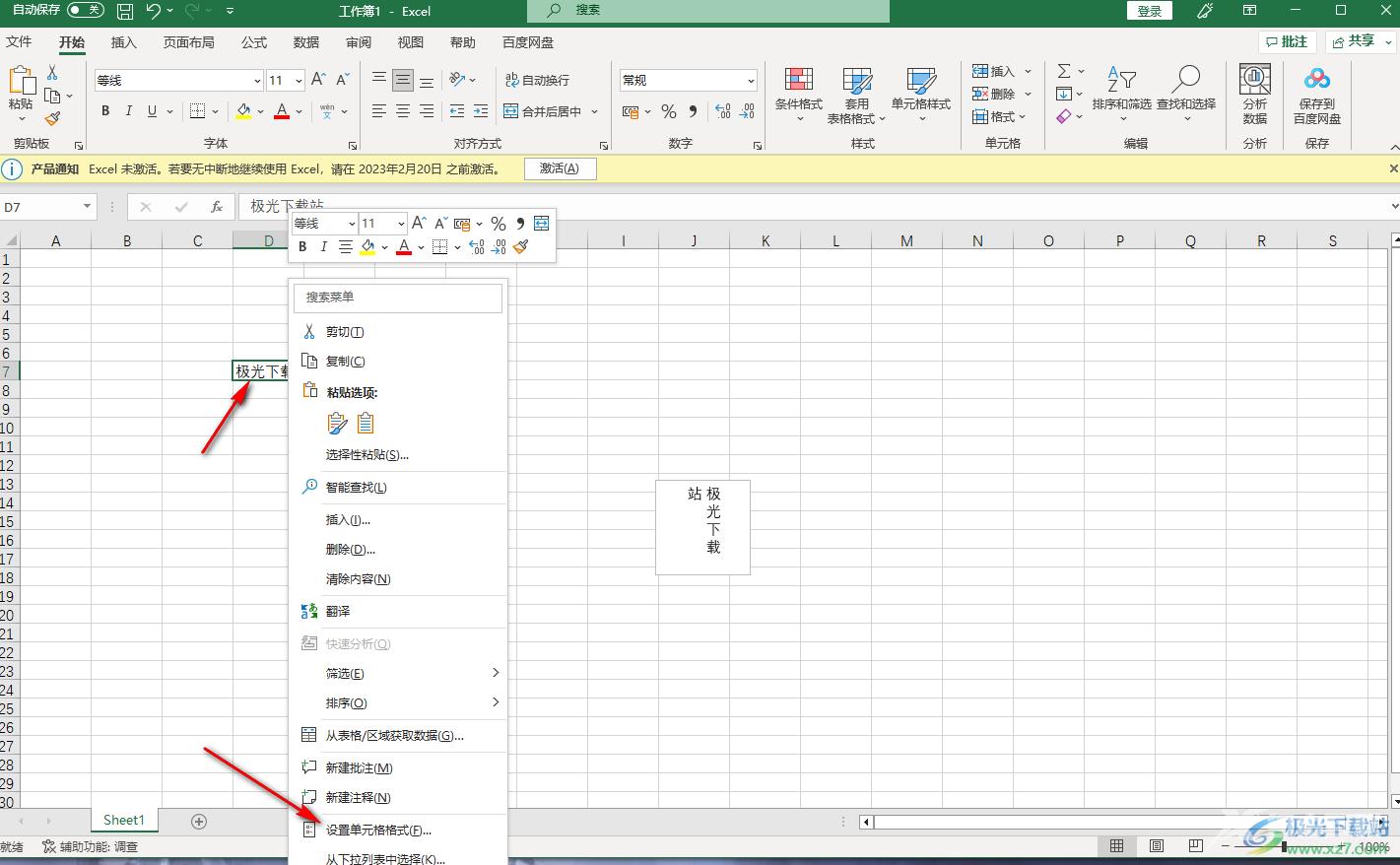
Task: Open the ribbon font size dropdown
Action: click(299, 81)
